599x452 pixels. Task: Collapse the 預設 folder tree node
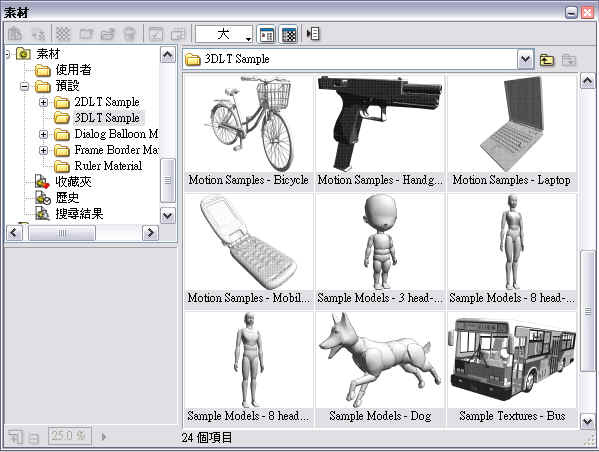click(24, 86)
